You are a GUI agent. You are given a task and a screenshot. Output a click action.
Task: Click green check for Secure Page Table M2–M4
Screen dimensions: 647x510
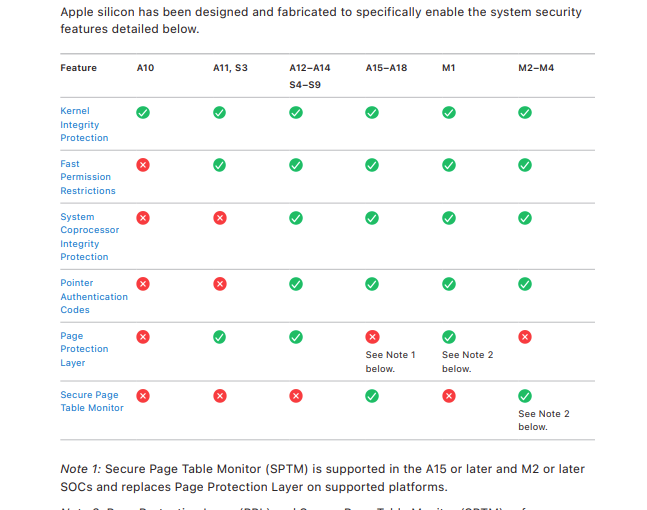(525, 396)
